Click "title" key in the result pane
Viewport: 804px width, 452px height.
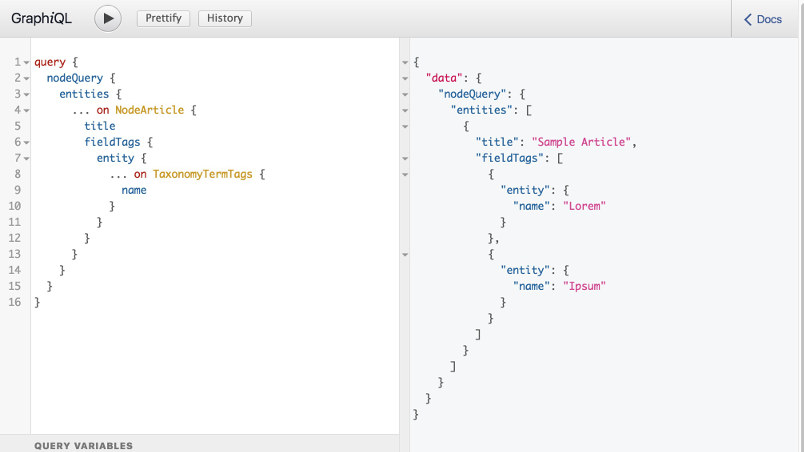tap(497, 142)
